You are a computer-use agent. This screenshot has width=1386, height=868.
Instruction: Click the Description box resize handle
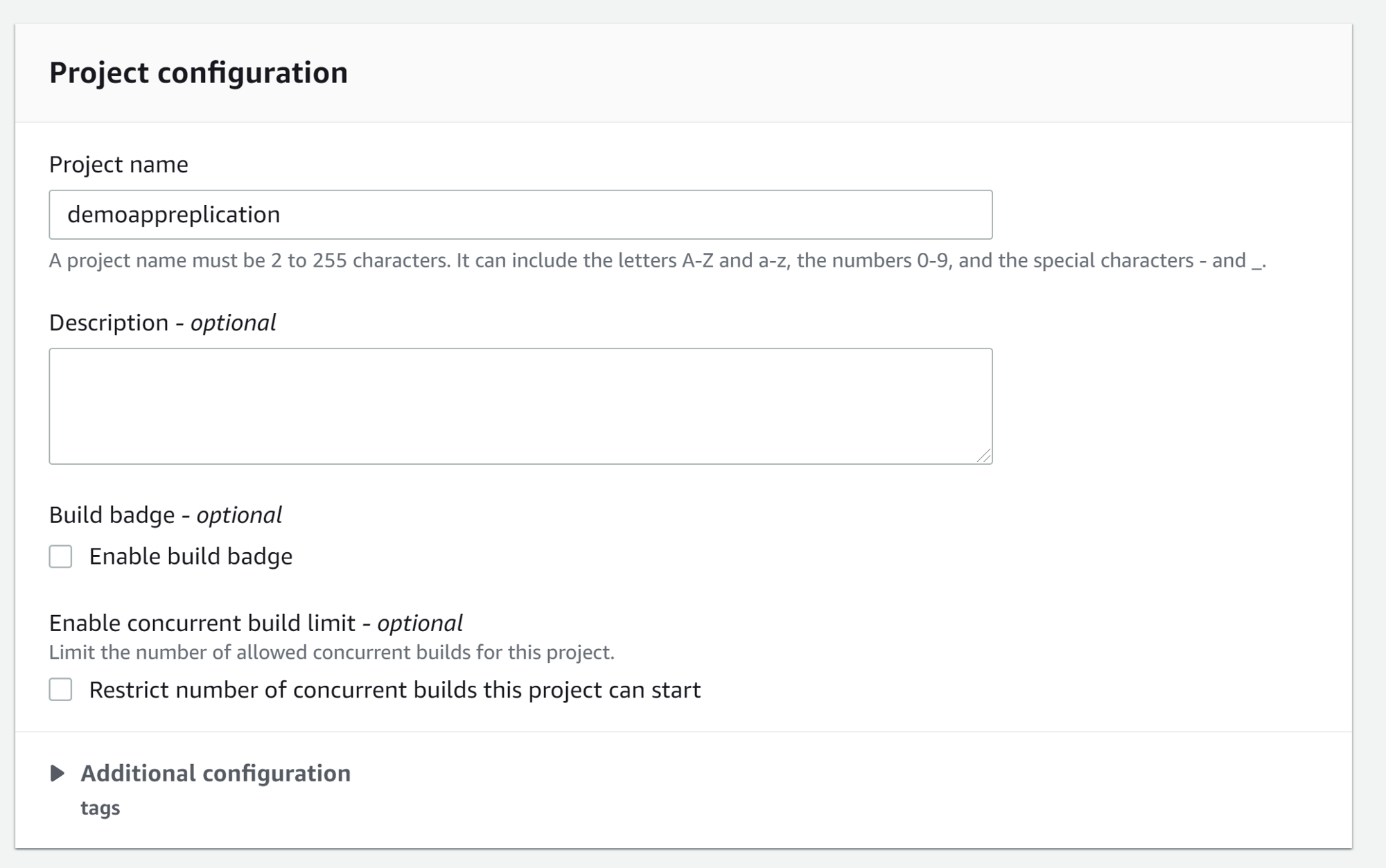[x=983, y=455]
